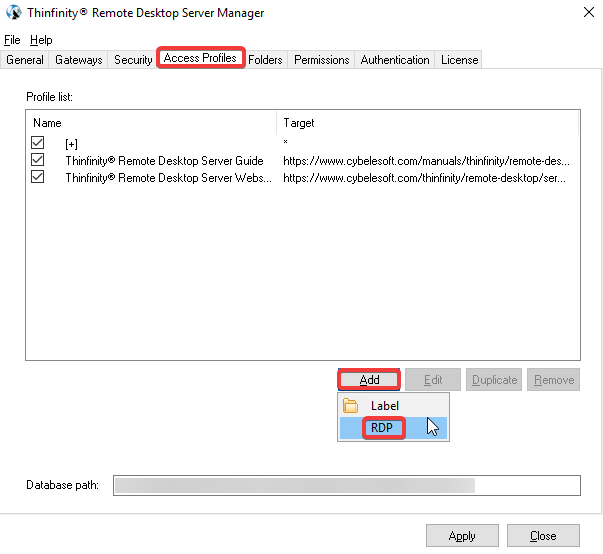Uncheck the Remote Desktop Server Guide profile
Image resolution: width=603 pixels, height=554 pixels.
pyautogui.click(x=37, y=160)
